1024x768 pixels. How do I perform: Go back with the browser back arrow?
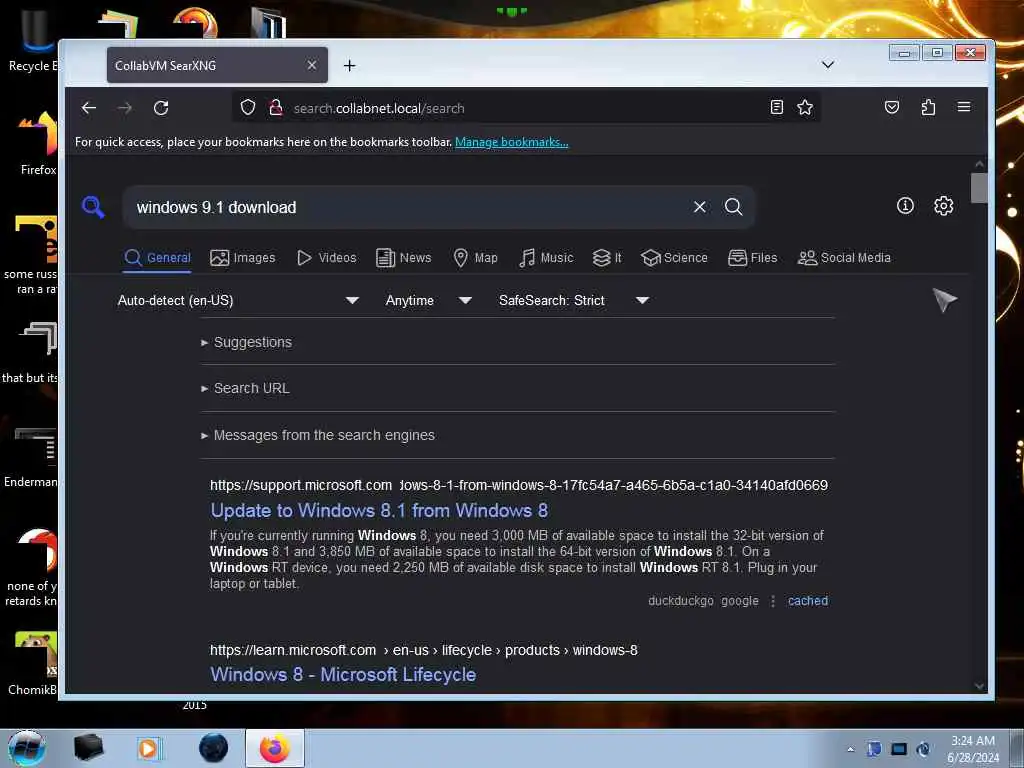click(89, 108)
